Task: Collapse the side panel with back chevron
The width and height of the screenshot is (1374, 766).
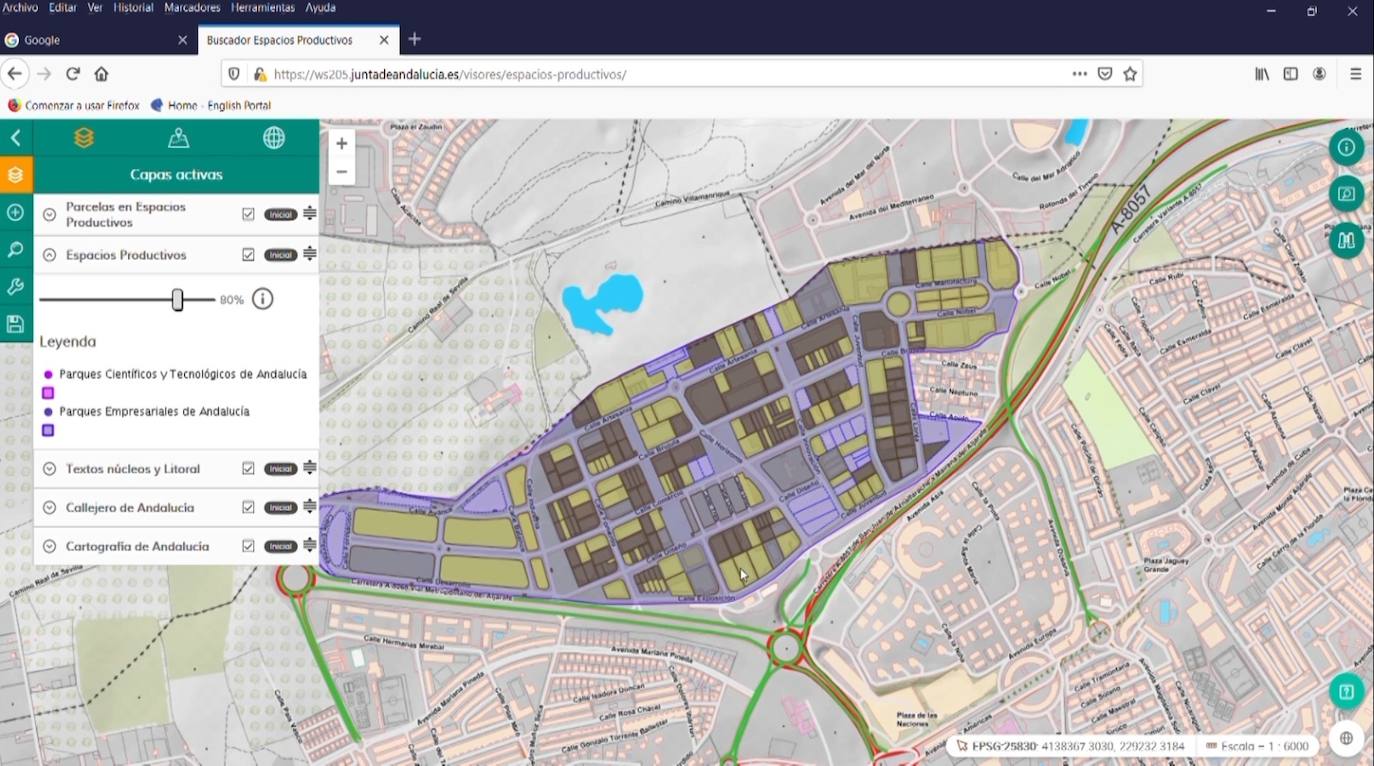Action: [15, 138]
